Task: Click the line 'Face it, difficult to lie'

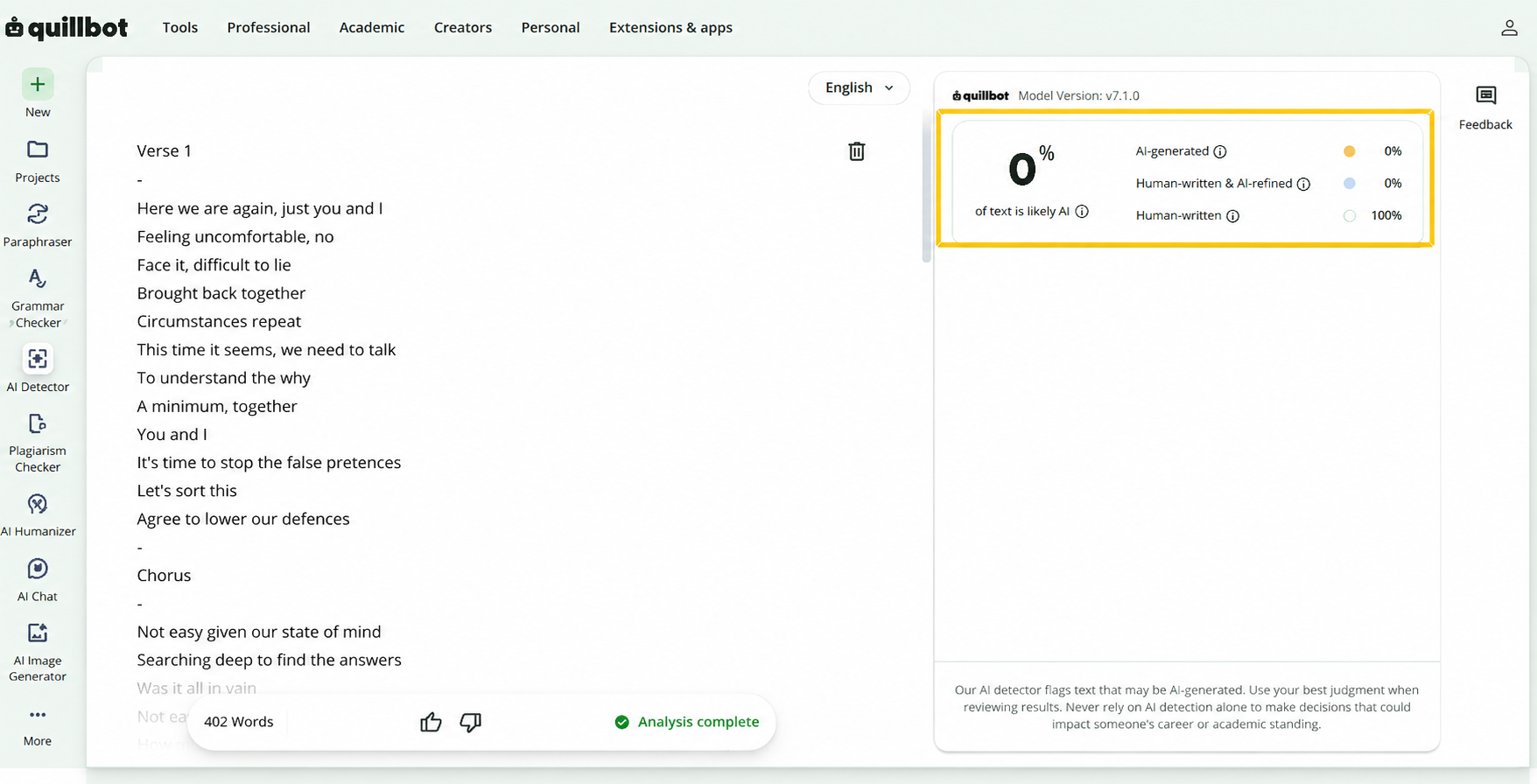Action: pos(214,265)
